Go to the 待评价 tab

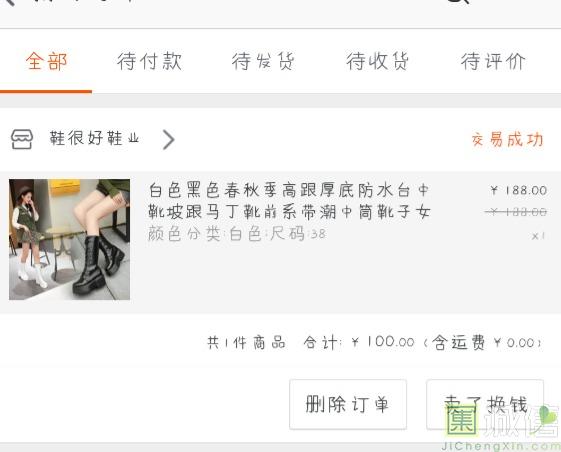pyautogui.click(x=493, y=61)
